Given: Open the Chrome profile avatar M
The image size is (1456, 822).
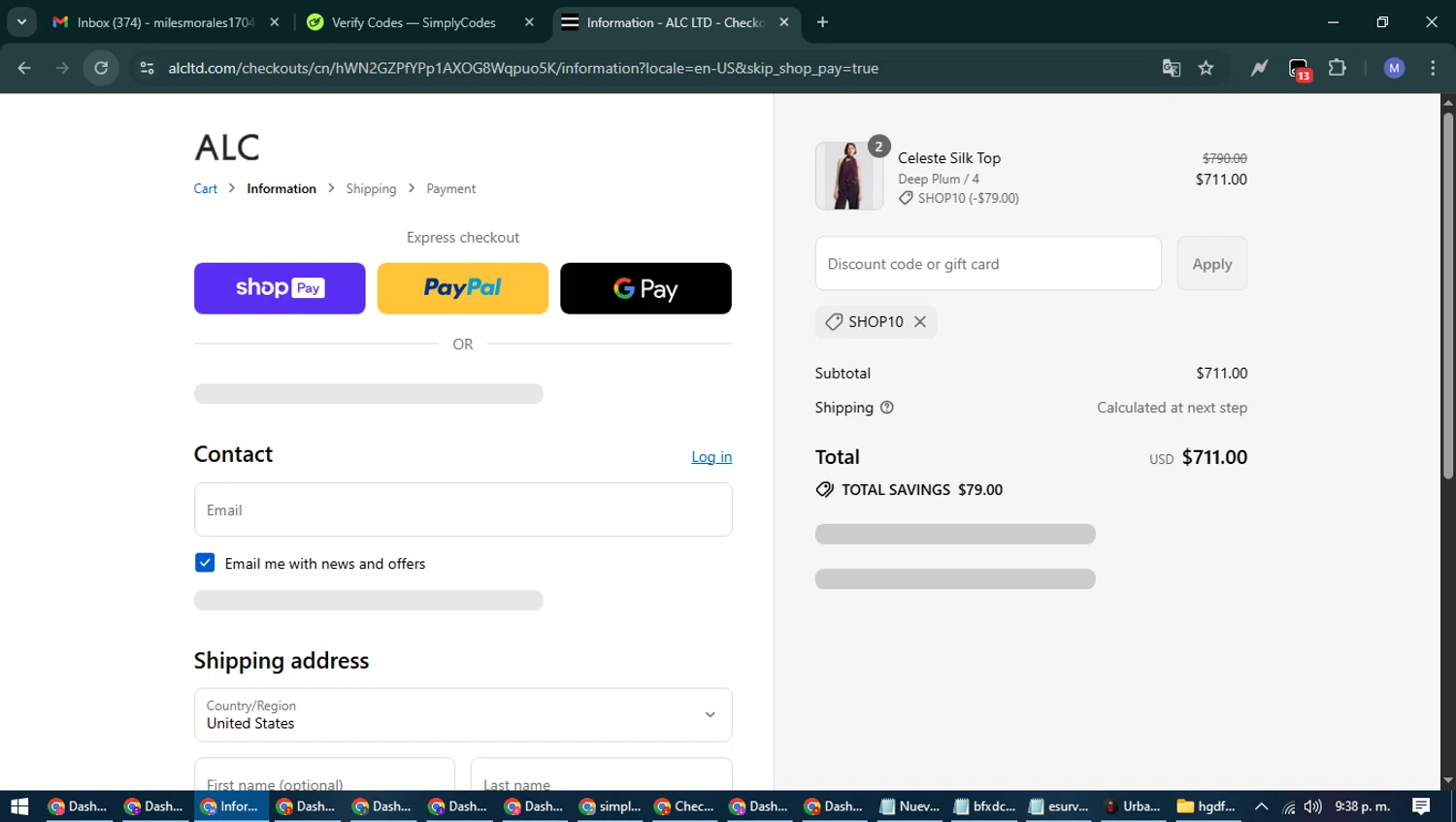Looking at the screenshot, I should coord(1394,68).
